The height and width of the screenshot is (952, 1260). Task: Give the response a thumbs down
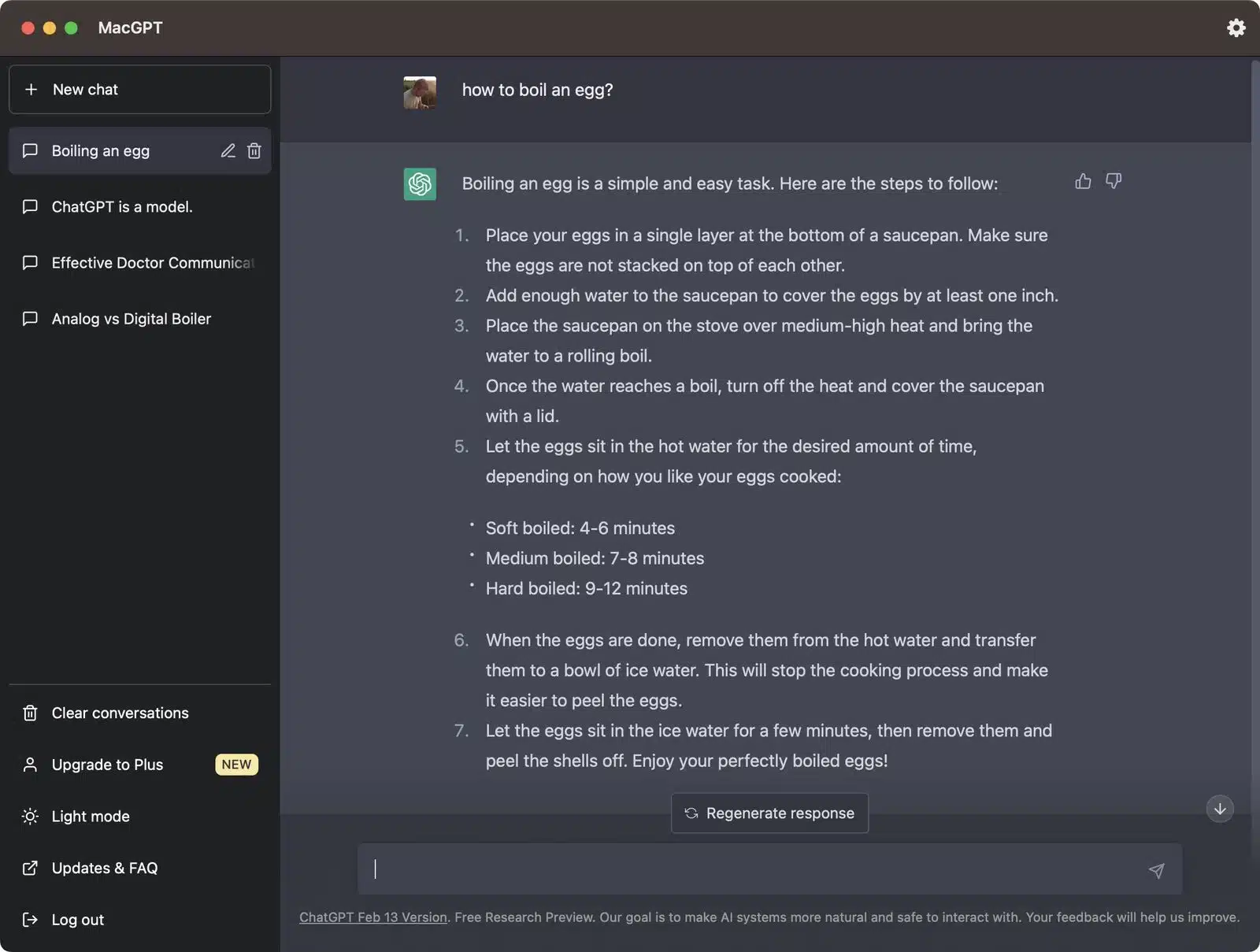(1114, 181)
